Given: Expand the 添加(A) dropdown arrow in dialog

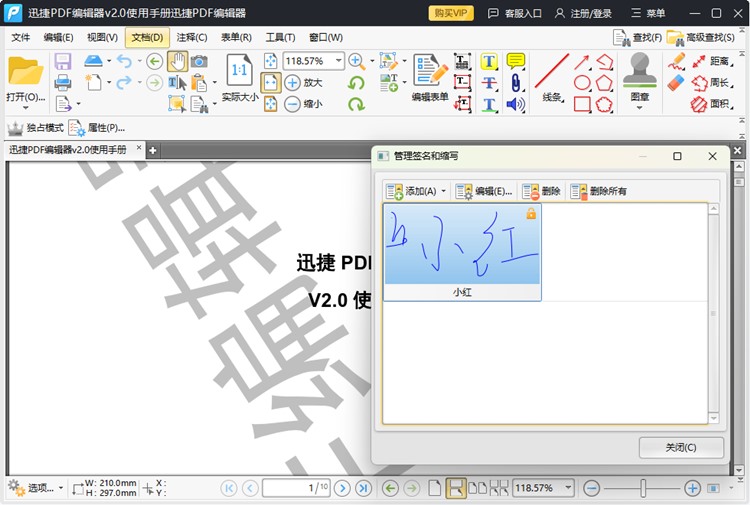Looking at the screenshot, I should click(443, 191).
